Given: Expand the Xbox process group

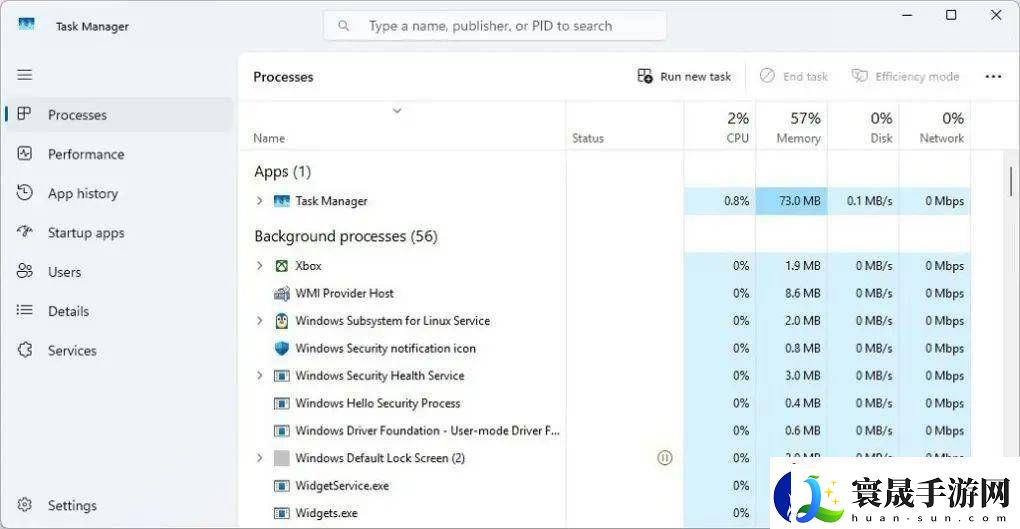Looking at the screenshot, I should 259,266.
